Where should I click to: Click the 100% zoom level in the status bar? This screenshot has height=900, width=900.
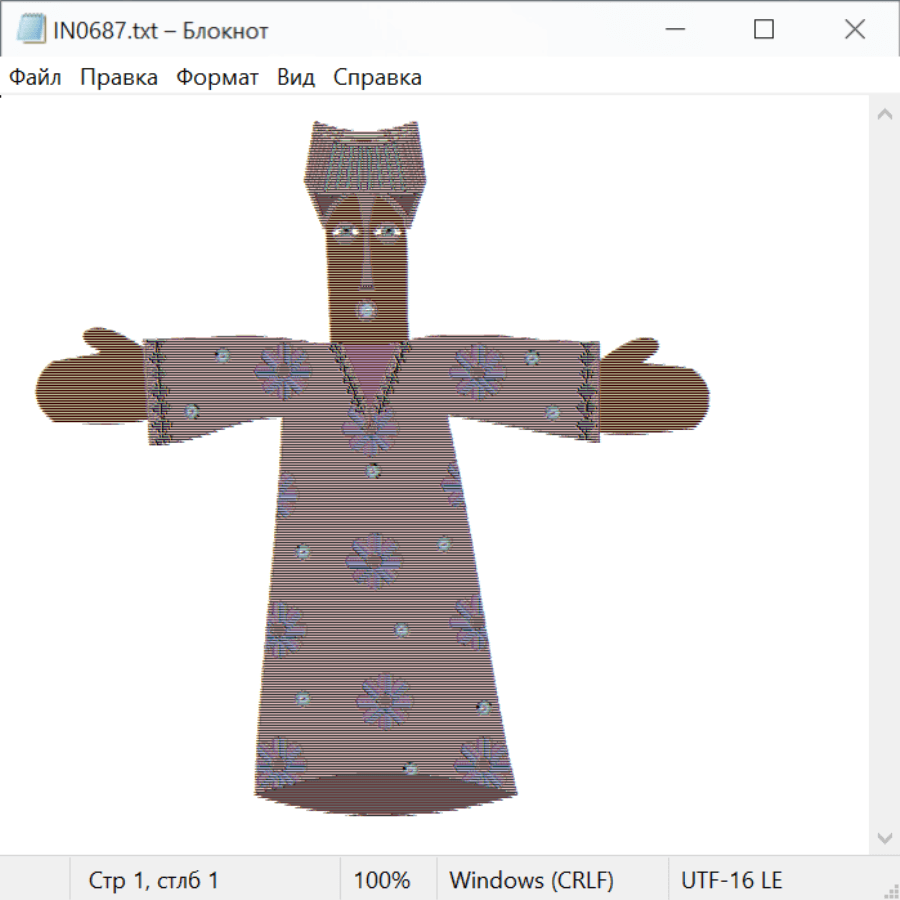(x=382, y=881)
